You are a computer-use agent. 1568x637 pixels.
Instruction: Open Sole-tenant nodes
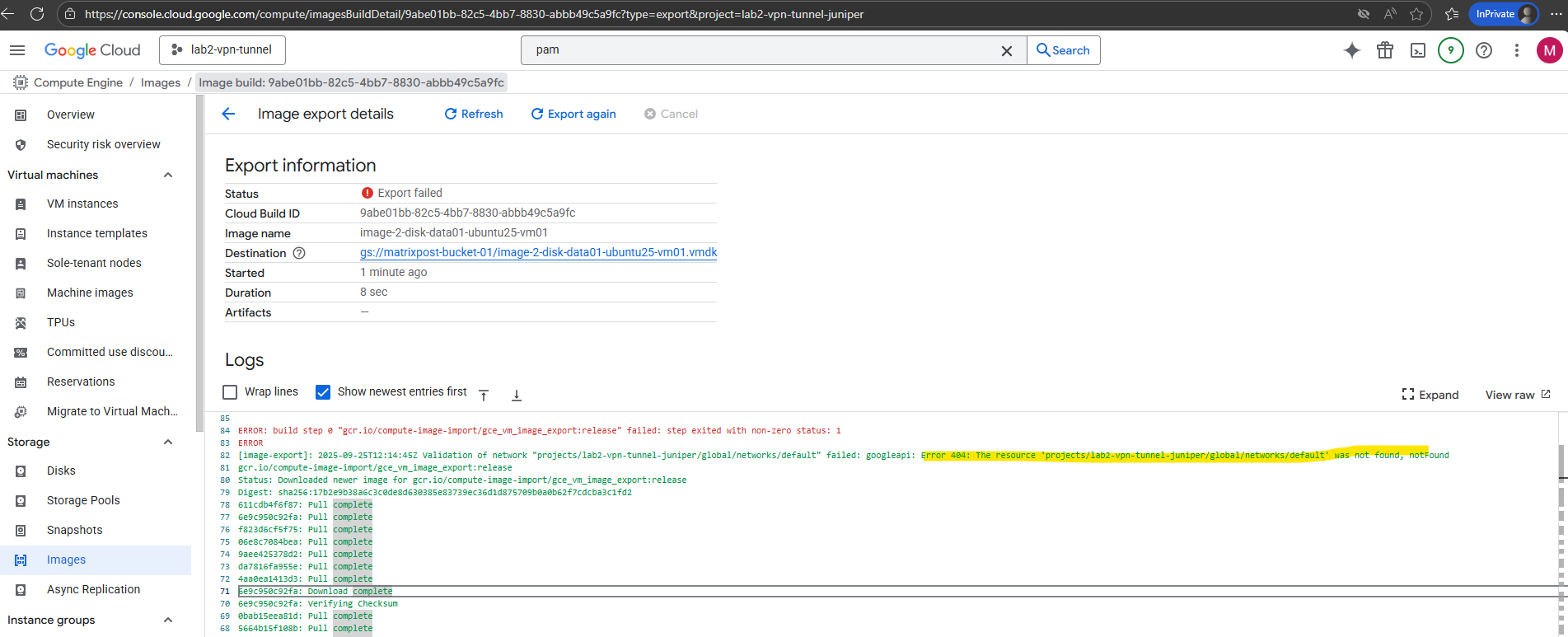[94, 263]
